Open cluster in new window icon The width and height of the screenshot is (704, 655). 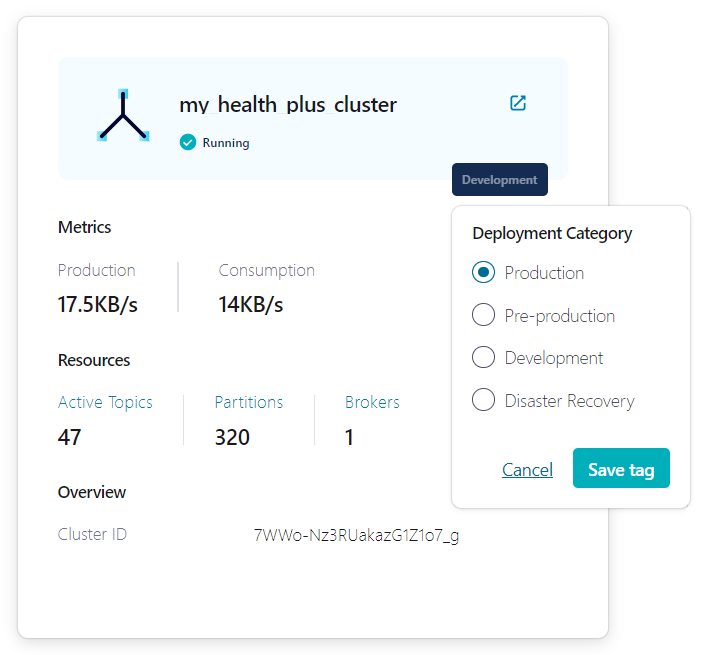(518, 103)
